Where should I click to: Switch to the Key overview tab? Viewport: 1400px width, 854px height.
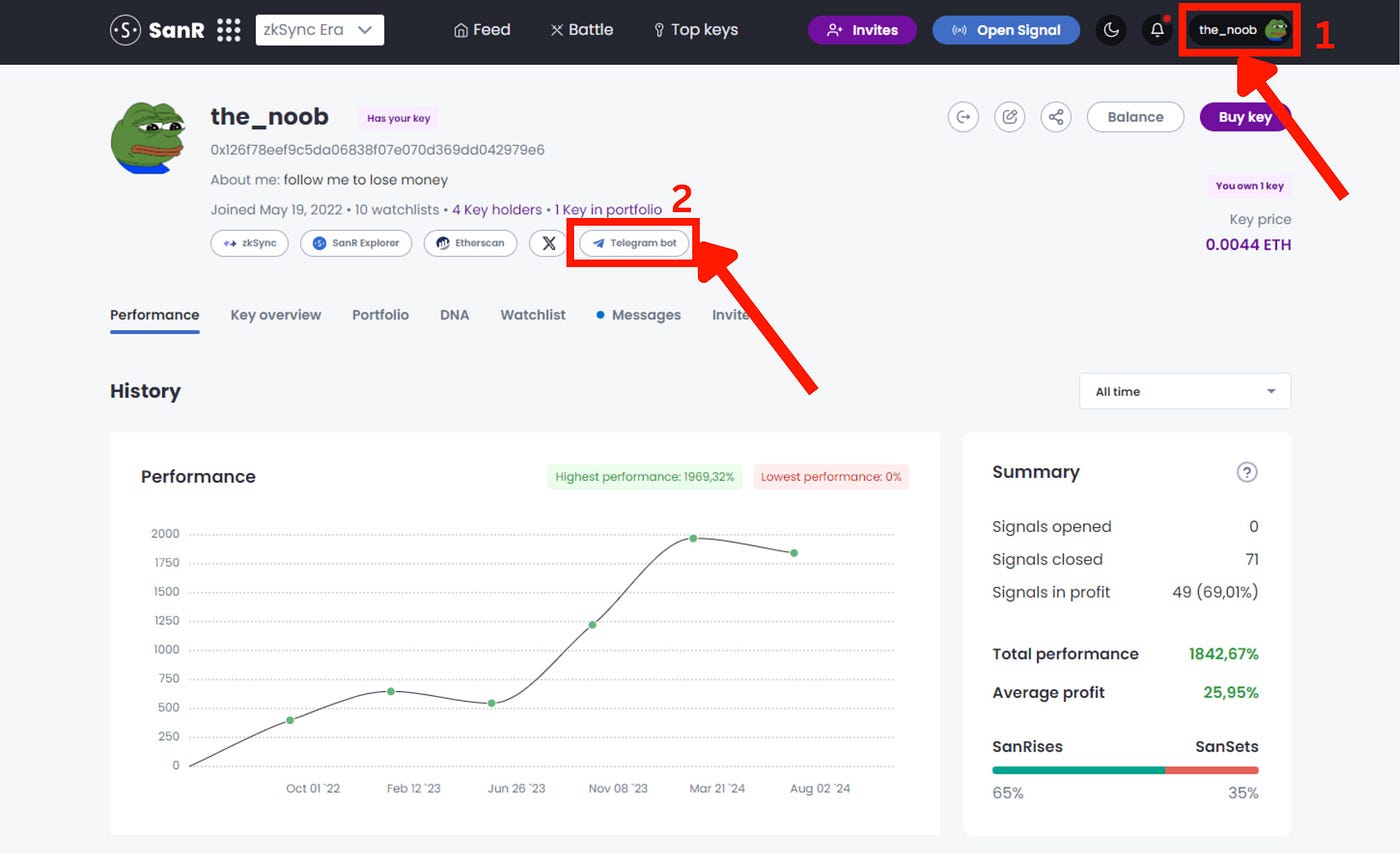276,314
